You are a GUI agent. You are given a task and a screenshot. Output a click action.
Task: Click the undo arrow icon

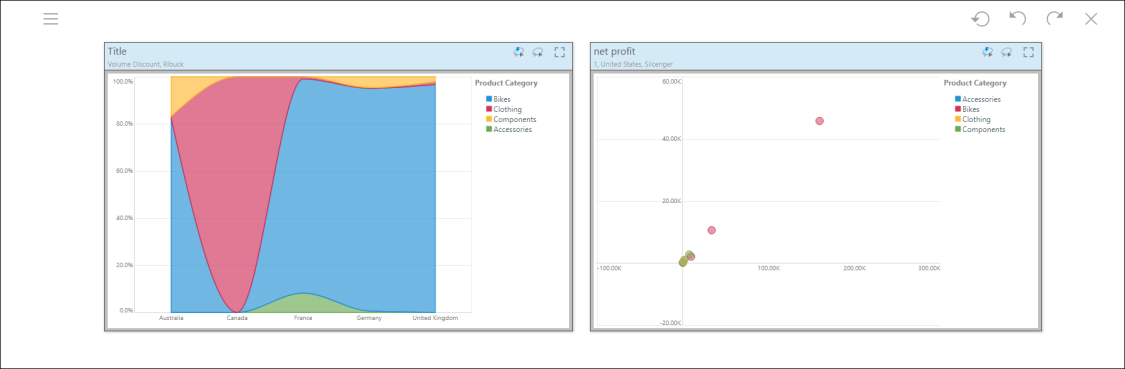coord(1017,19)
